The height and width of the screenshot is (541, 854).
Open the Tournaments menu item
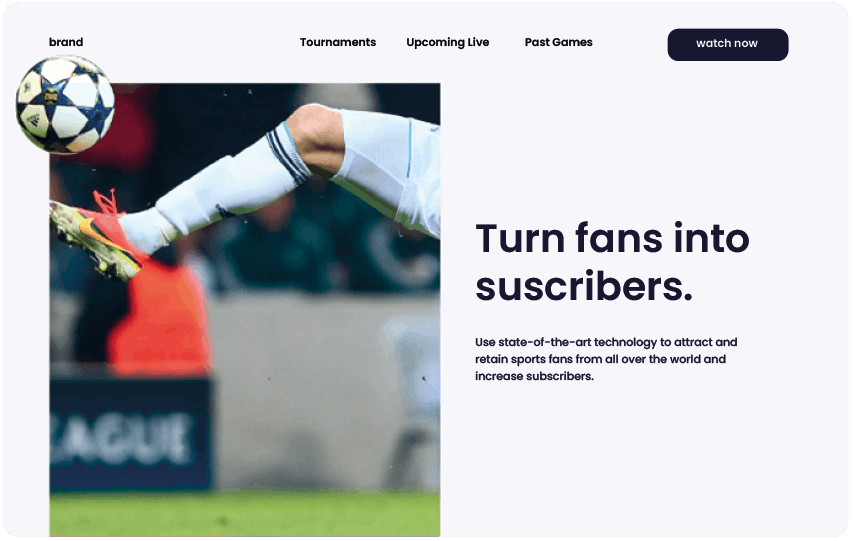[338, 42]
